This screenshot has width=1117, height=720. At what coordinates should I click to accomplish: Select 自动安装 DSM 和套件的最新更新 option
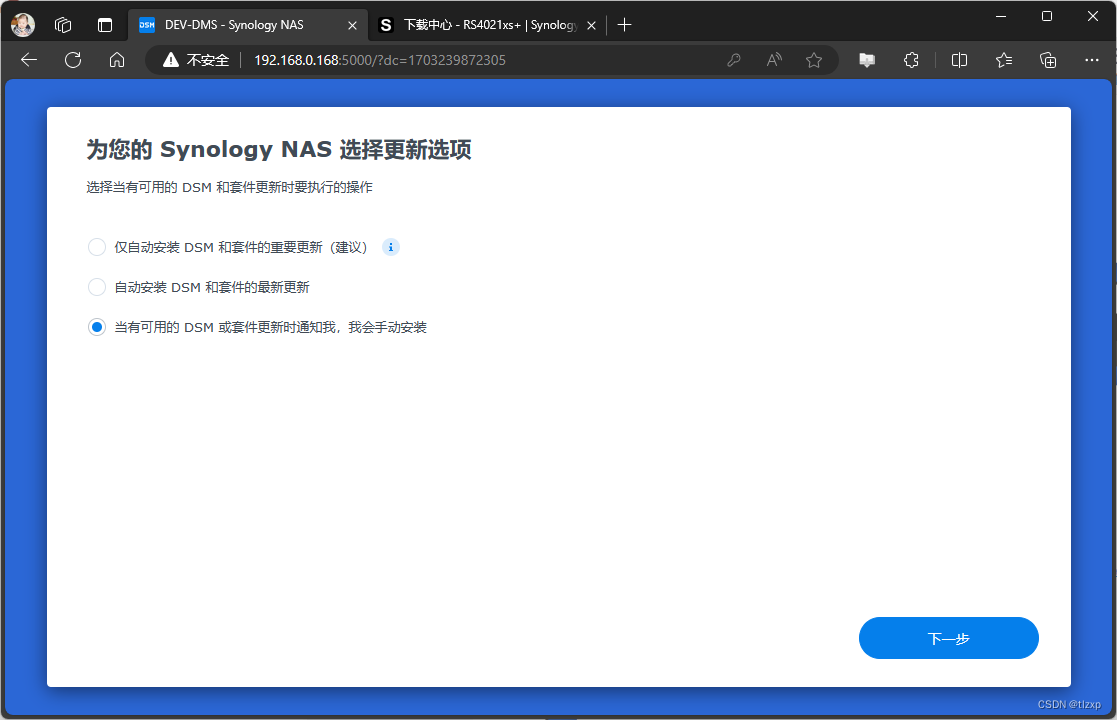(x=97, y=287)
